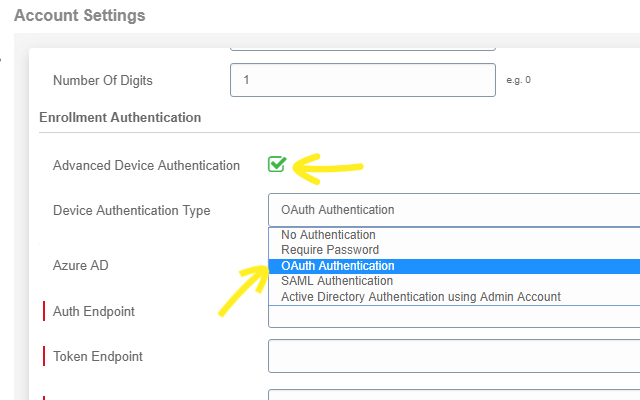Click the Token Endpoint field label
This screenshot has width=640, height=400.
pos(98,356)
